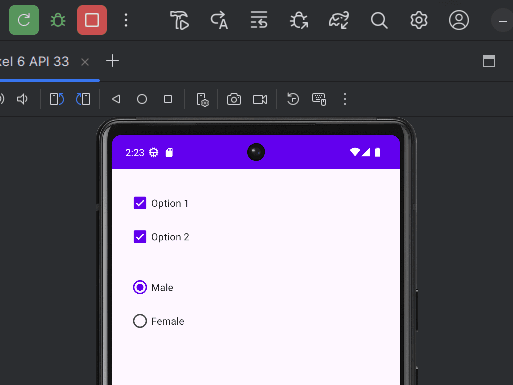The image size is (513, 385).
Task: Minimize the tool window with dash button
Action: pos(502,21)
